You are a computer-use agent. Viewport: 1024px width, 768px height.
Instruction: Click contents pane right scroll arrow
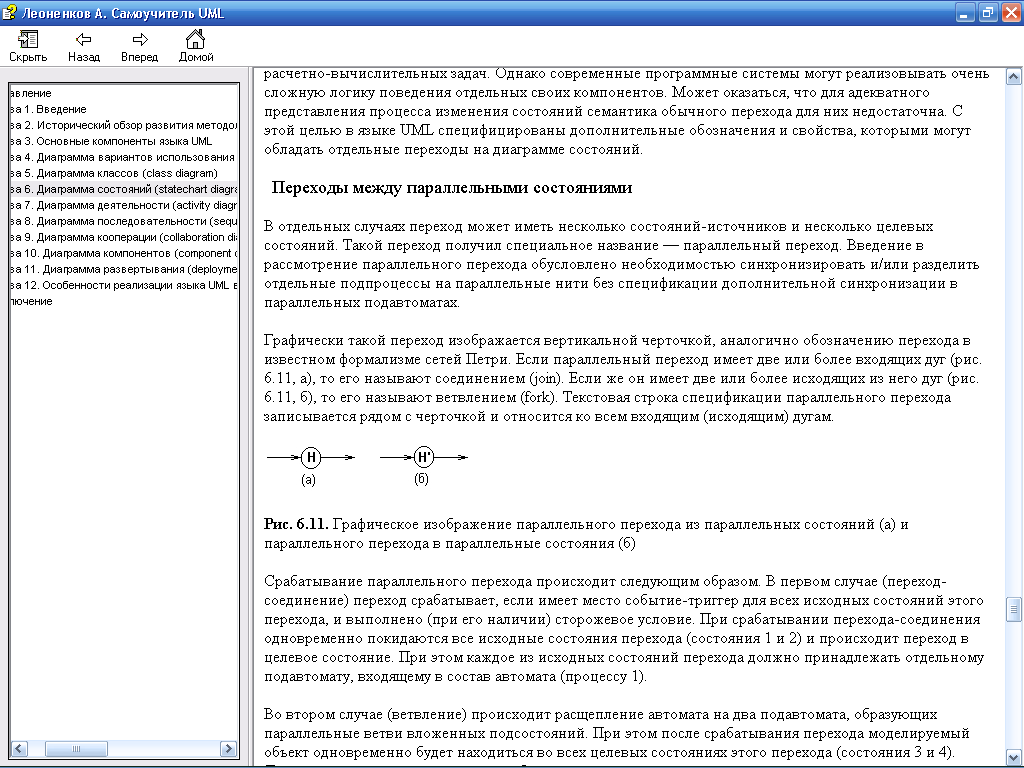[229, 748]
